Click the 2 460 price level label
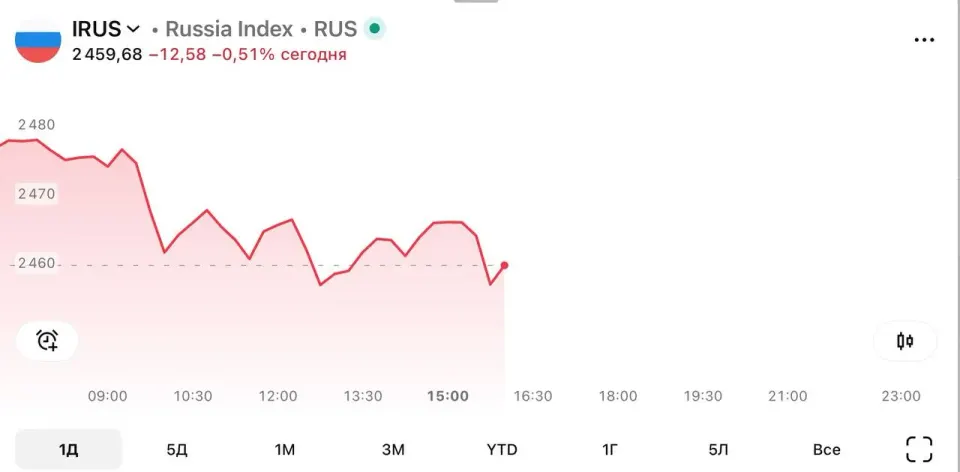Viewport: 960px width, 472px height. (36, 263)
